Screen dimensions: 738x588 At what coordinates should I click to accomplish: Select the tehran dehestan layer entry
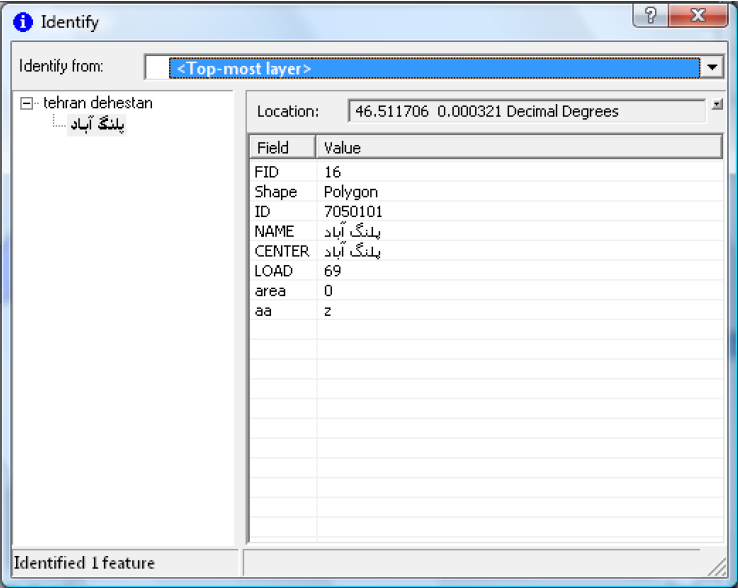(x=98, y=103)
